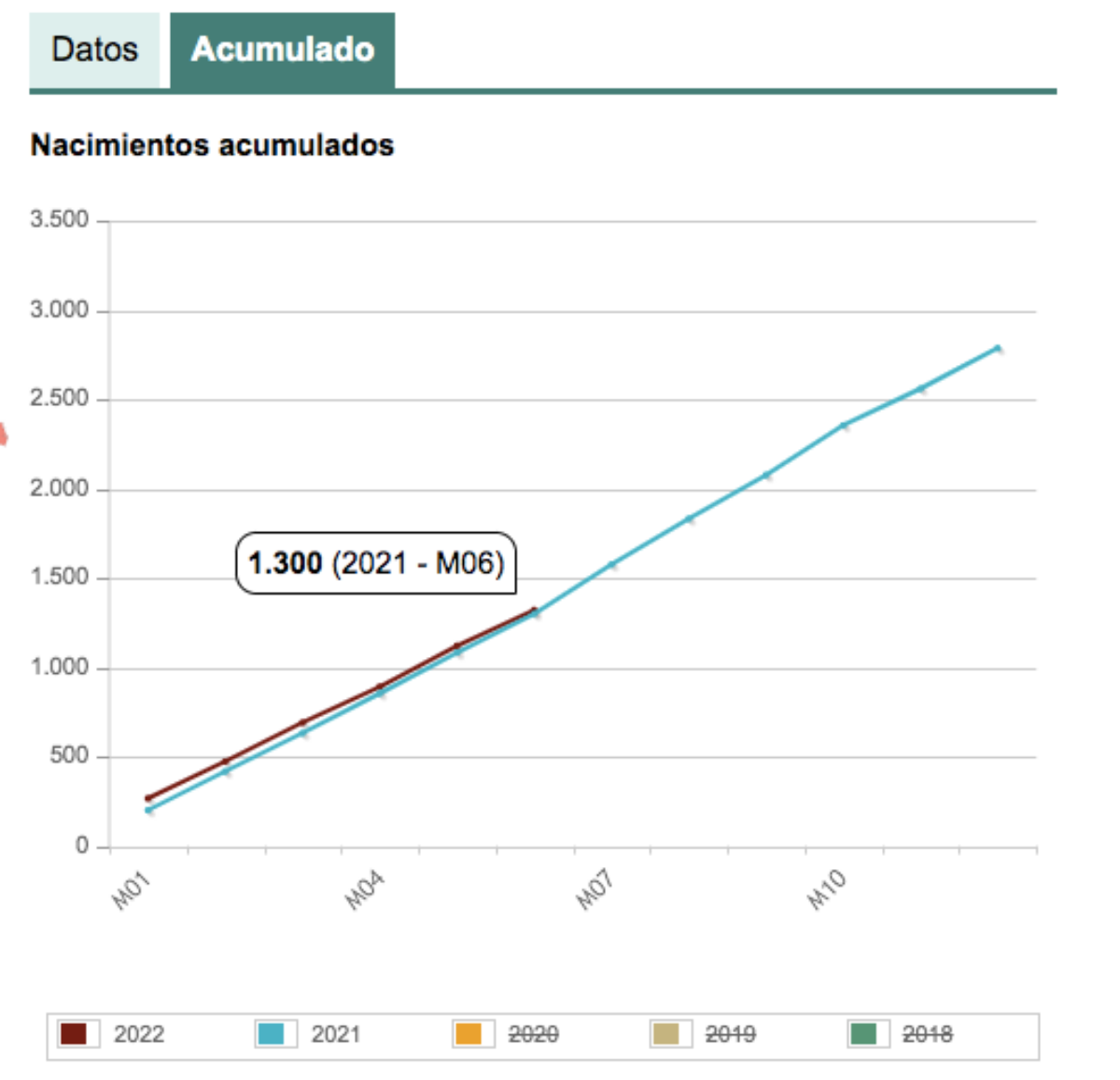The height and width of the screenshot is (1080, 1120).
Task: Click the M07 axis label
Action: [595, 886]
